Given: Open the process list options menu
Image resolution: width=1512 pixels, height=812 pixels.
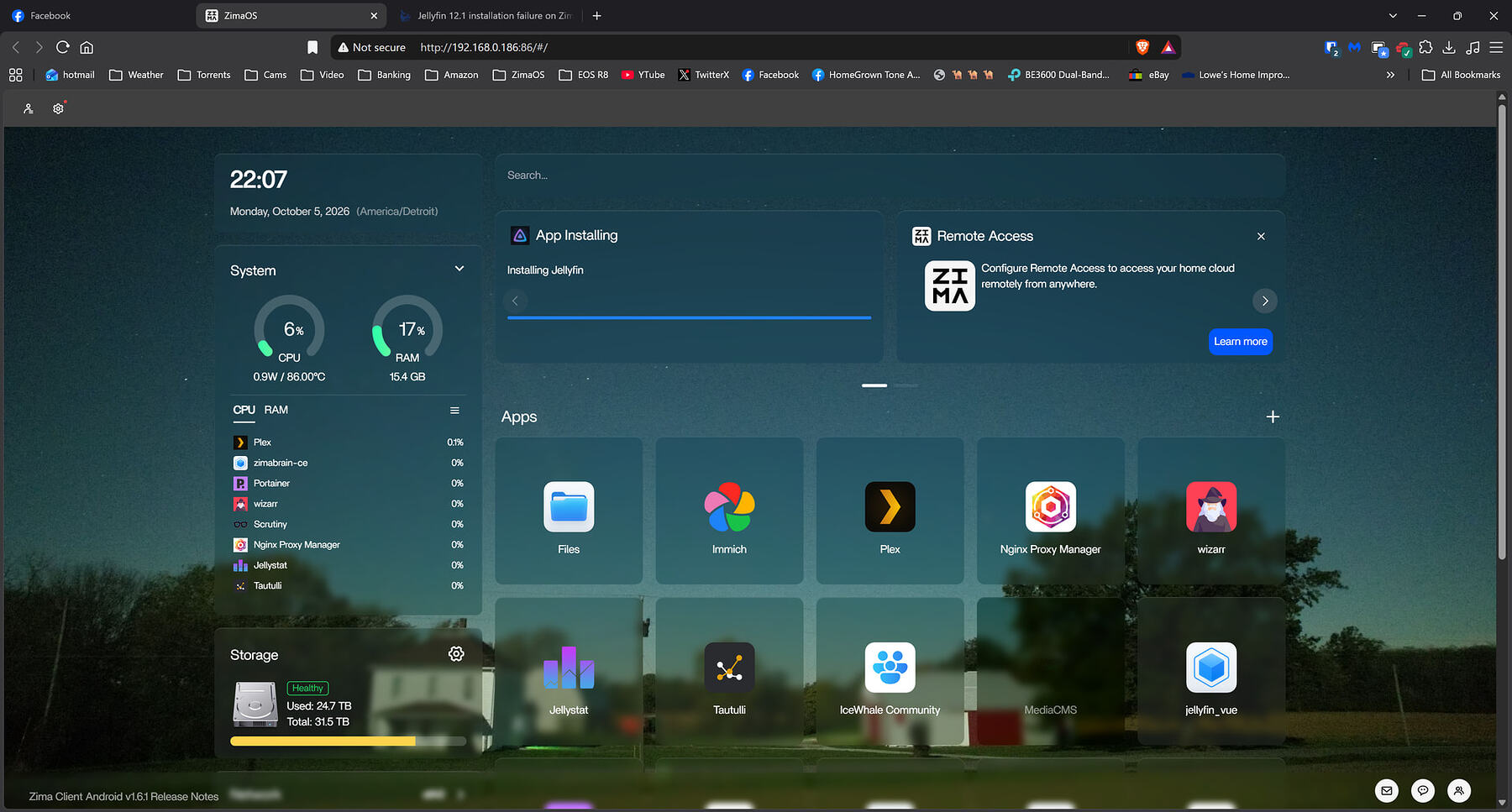Looking at the screenshot, I should [x=454, y=411].
